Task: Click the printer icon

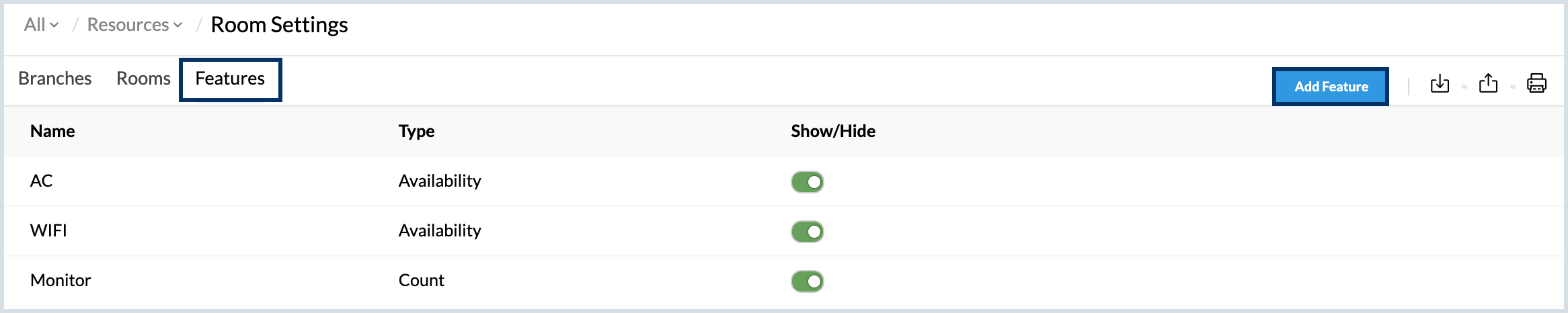Action: 1536,84
